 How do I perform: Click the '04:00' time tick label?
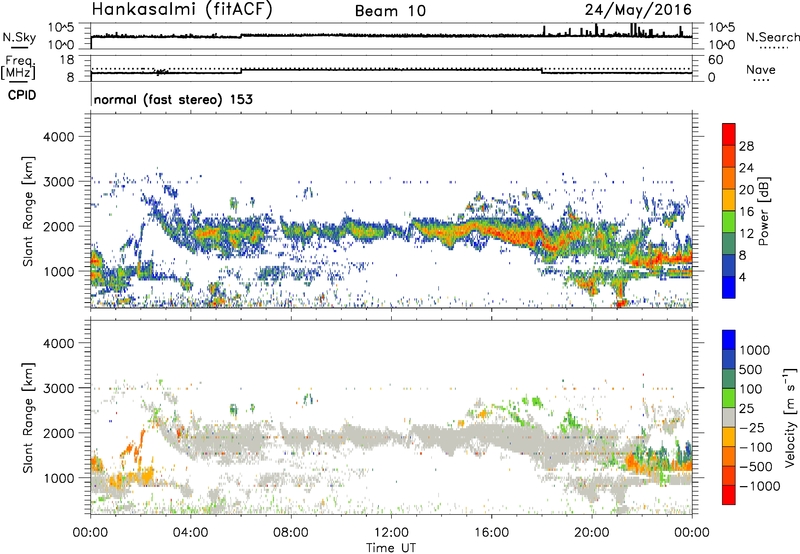click(x=190, y=533)
